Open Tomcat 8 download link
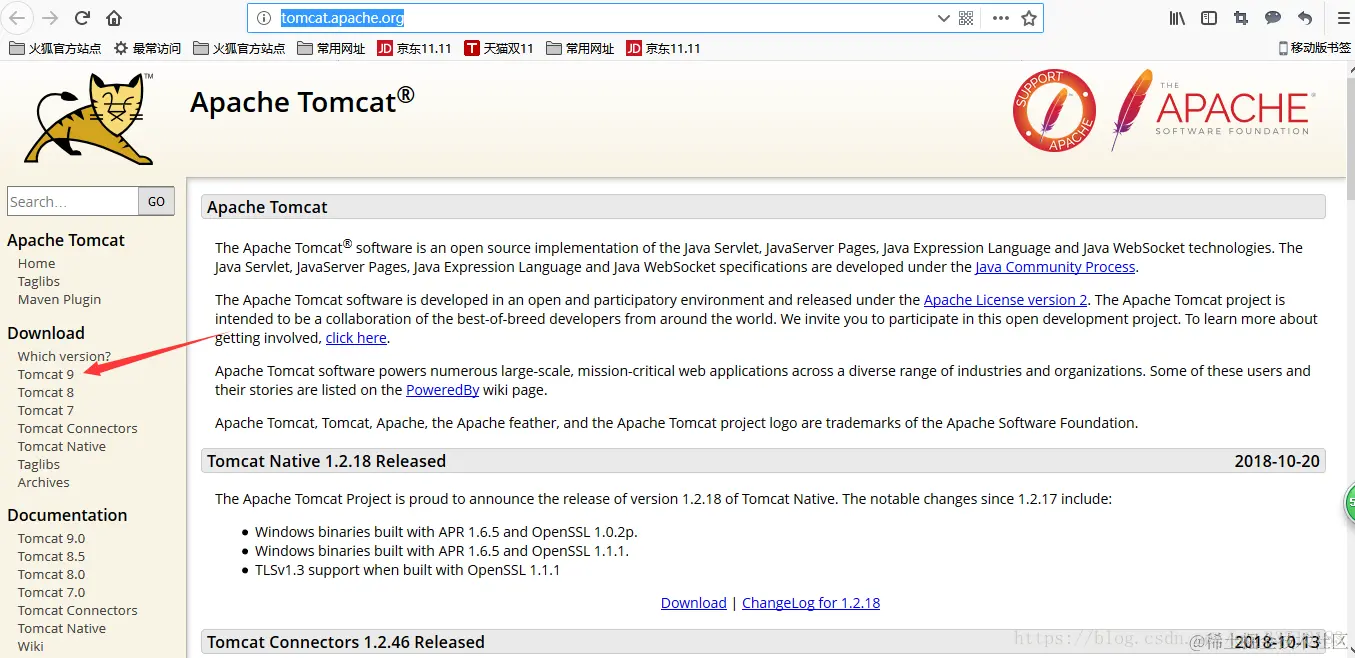1355x658 pixels. [46, 392]
